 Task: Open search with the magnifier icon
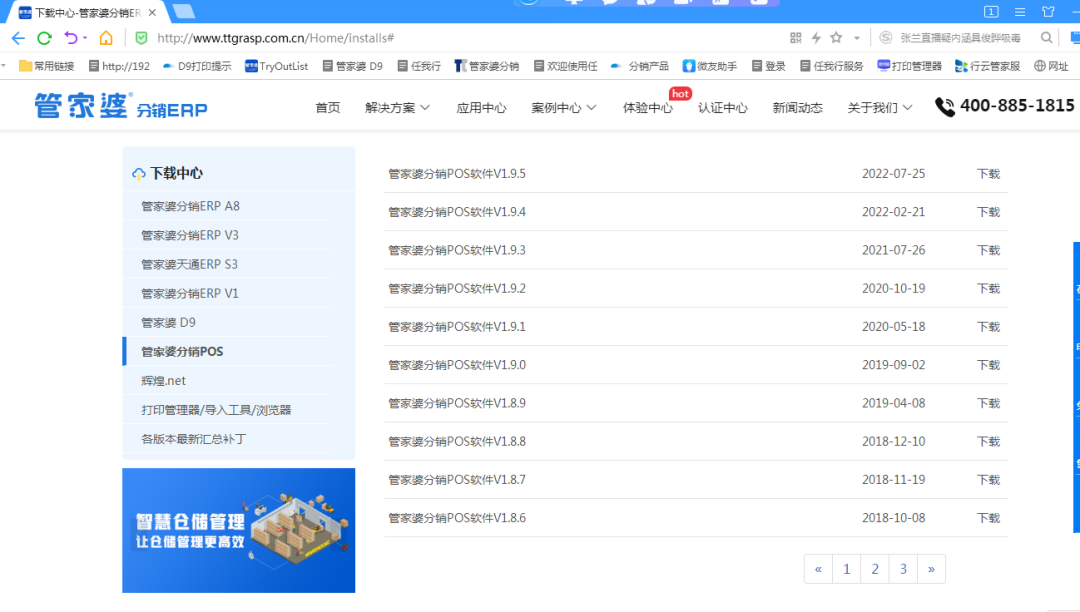point(1046,37)
